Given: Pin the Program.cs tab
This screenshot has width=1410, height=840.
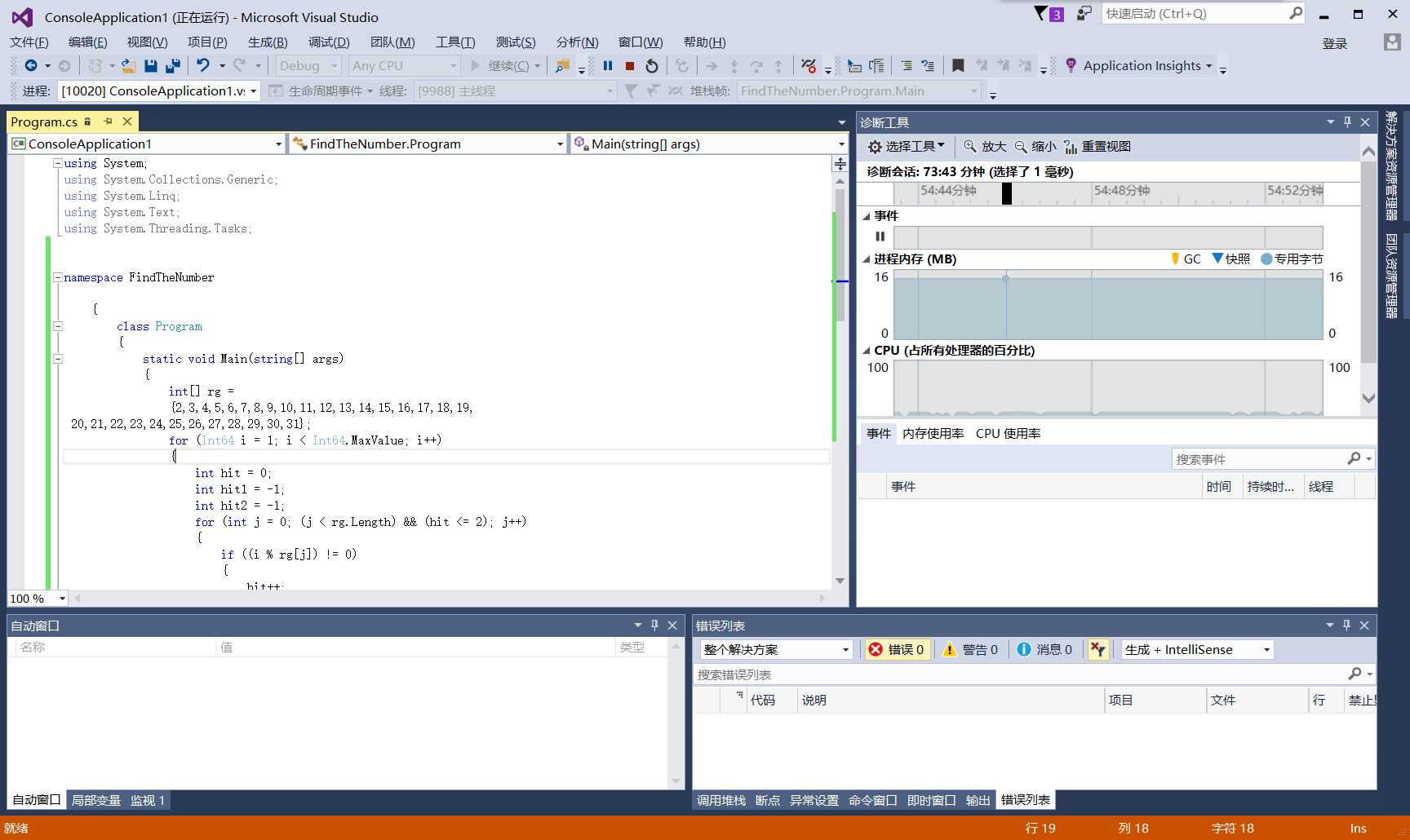Looking at the screenshot, I should pos(108,122).
